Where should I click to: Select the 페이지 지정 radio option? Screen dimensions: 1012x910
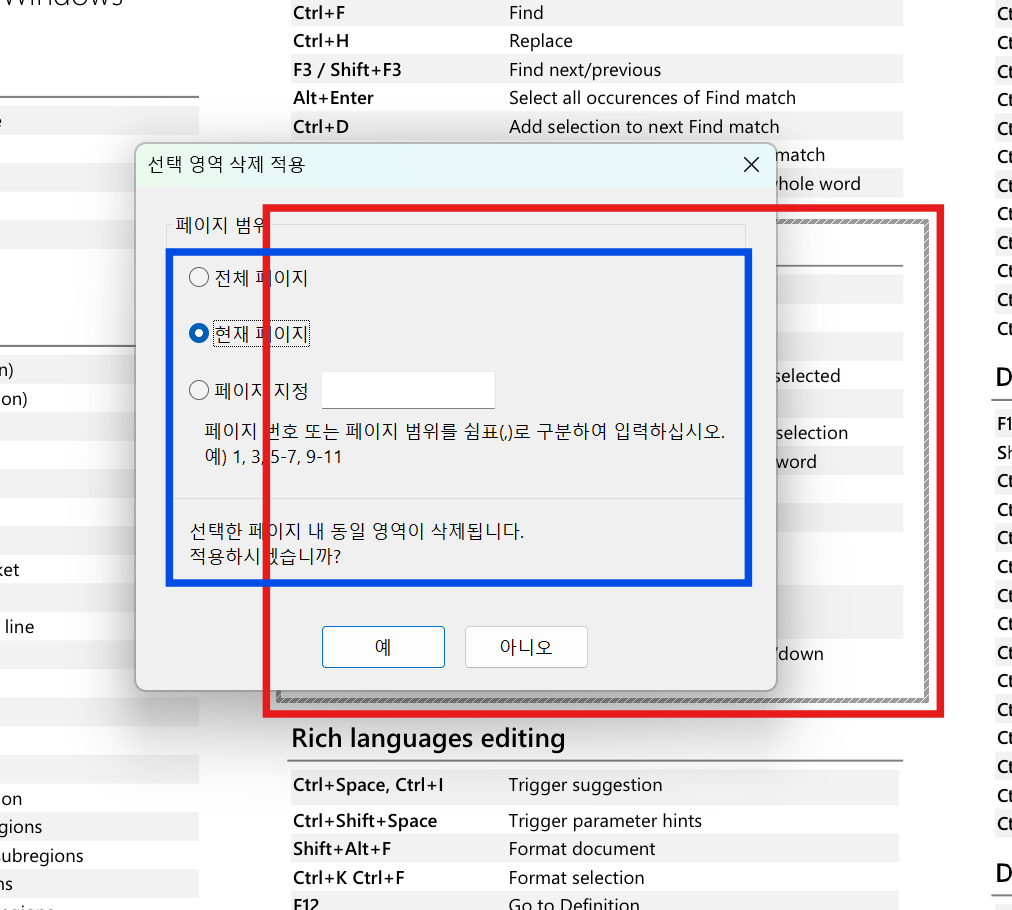pyautogui.click(x=248, y=390)
